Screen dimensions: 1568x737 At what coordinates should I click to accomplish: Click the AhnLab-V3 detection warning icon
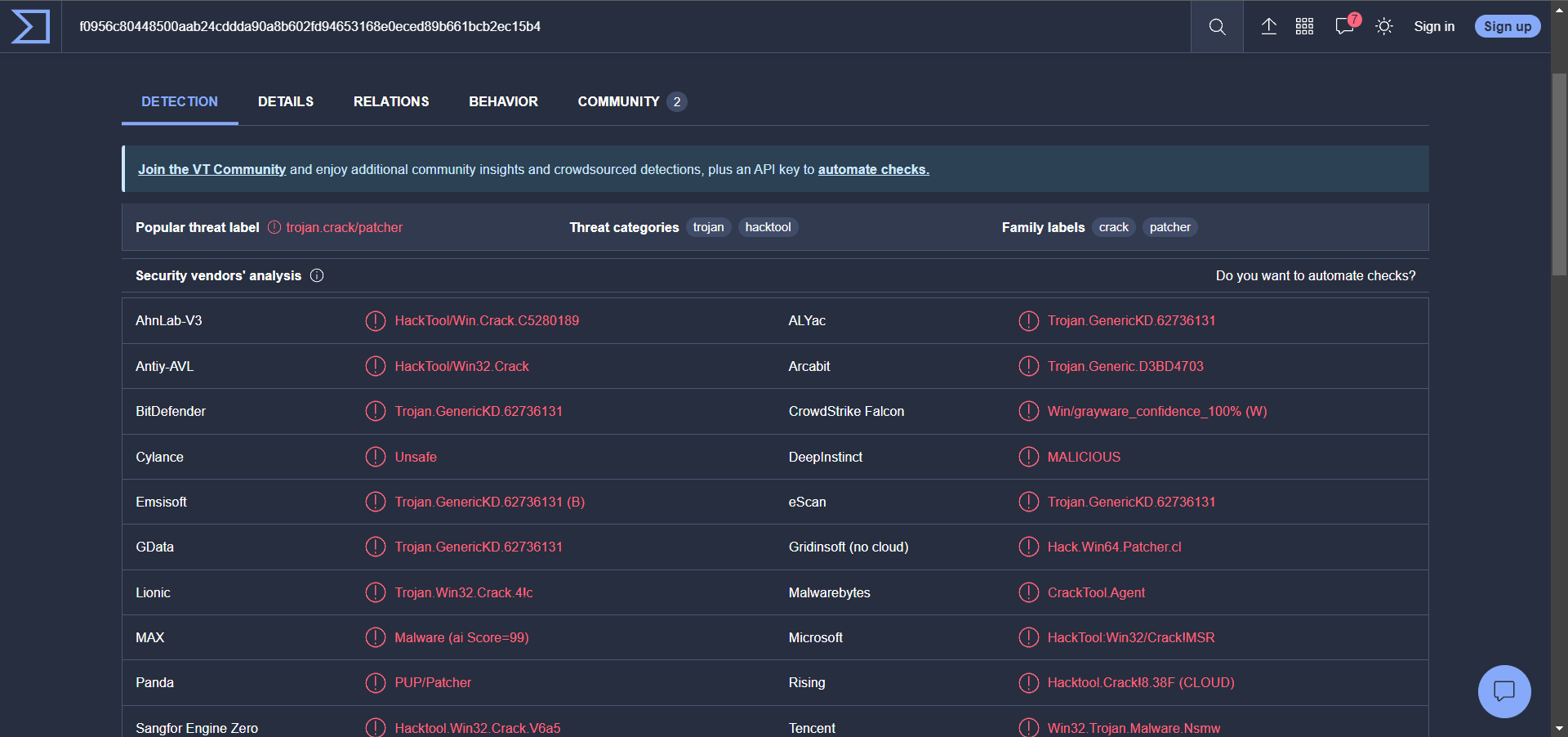tap(375, 321)
